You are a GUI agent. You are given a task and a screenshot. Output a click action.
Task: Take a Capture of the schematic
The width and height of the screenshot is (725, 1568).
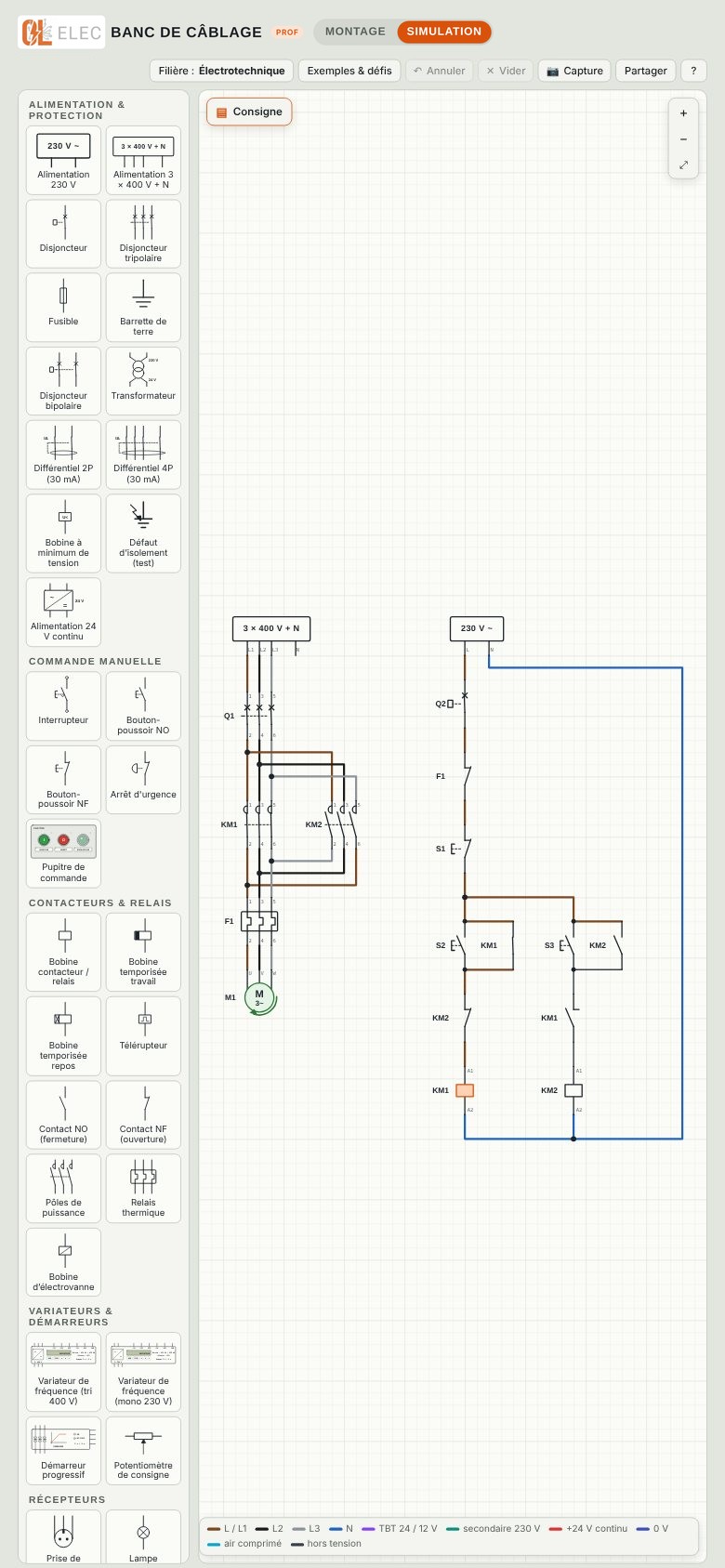(x=574, y=71)
